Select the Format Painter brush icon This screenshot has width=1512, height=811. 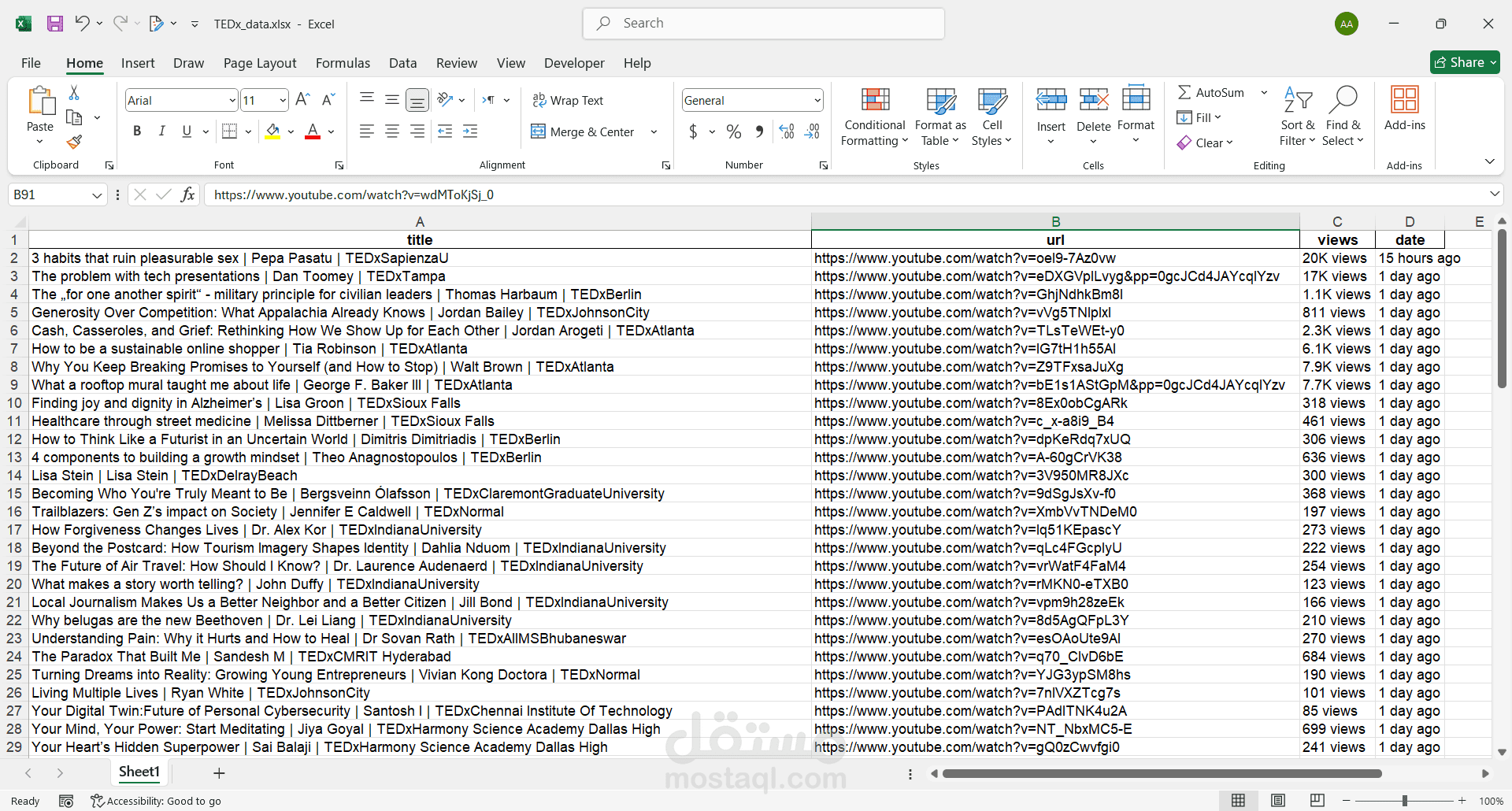(74, 142)
